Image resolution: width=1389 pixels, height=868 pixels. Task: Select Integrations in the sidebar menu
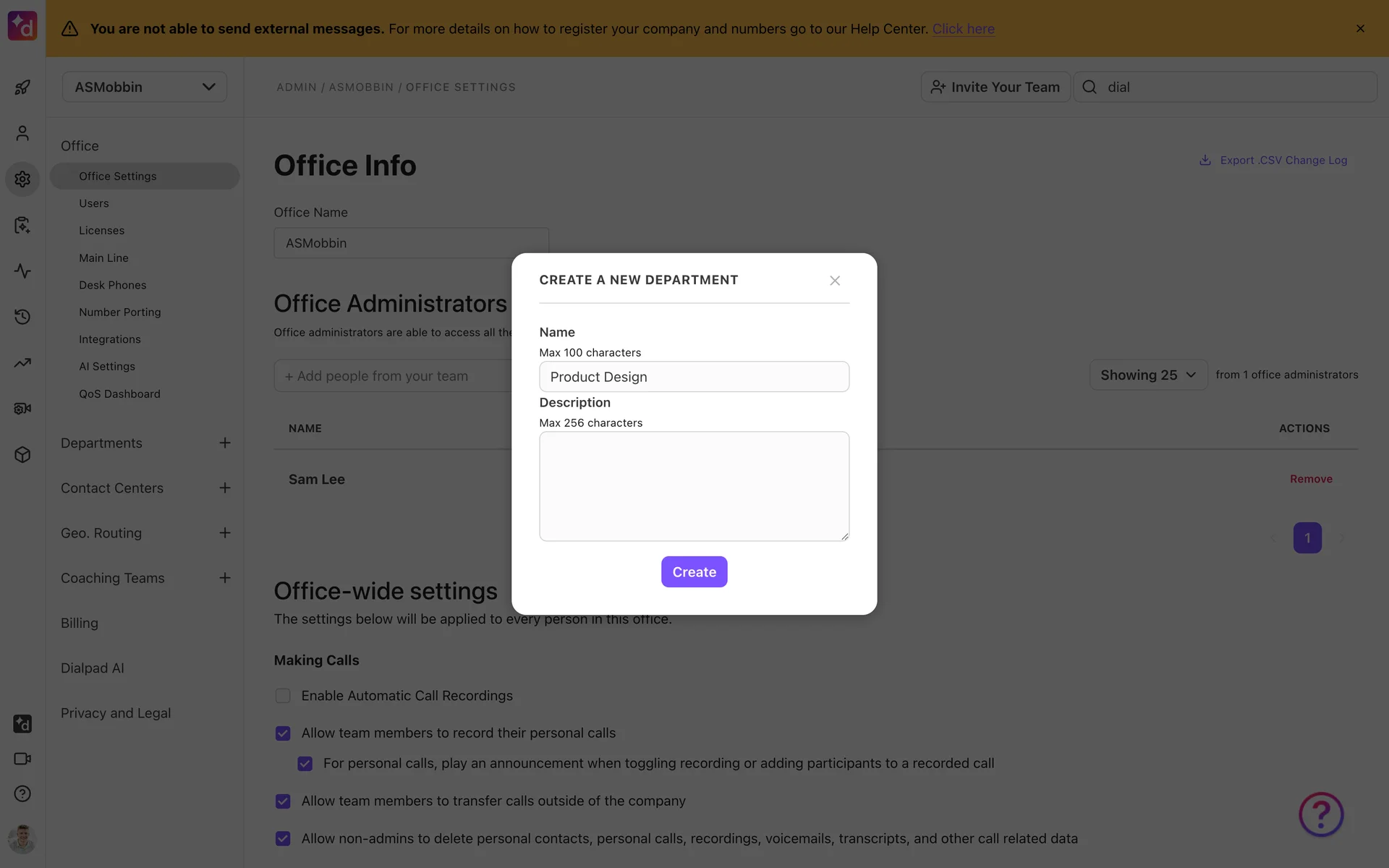[110, 339]
